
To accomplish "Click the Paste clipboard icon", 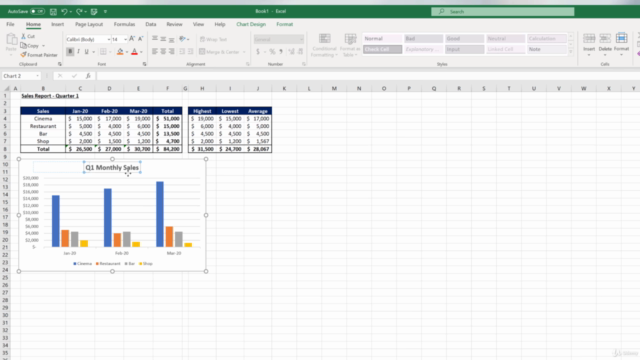I will point(11,40).
